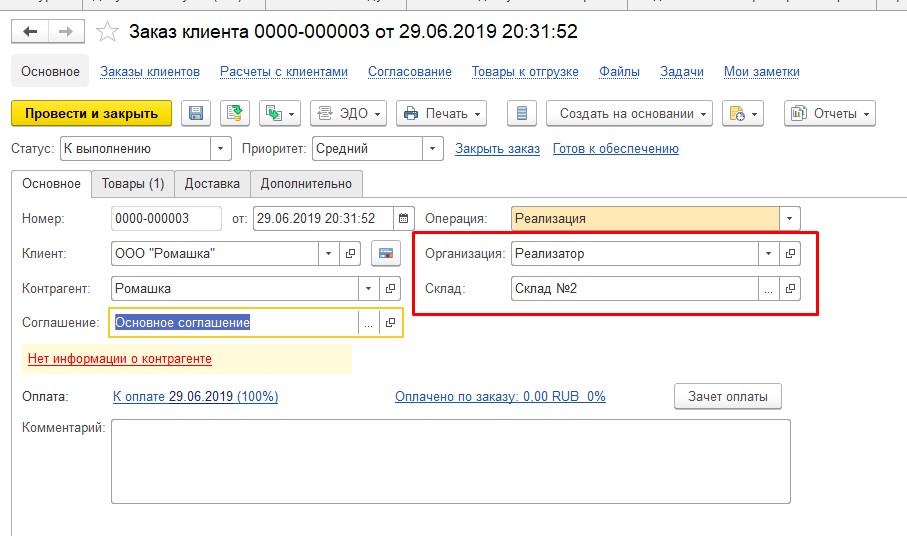Open Организация record with open-form icon

[790, 253]
